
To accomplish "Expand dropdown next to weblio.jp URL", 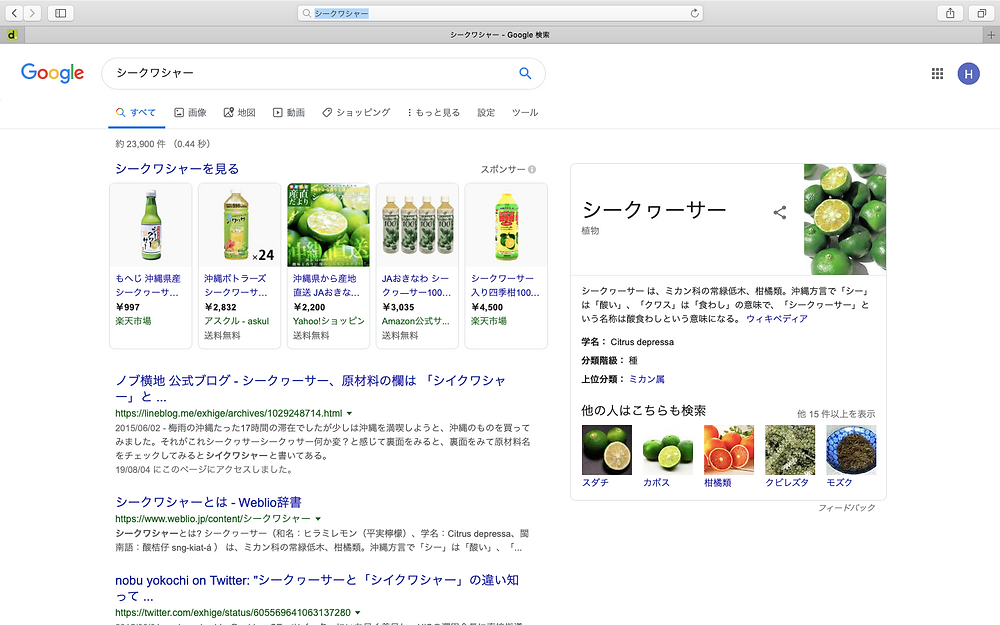I will 318,519.
